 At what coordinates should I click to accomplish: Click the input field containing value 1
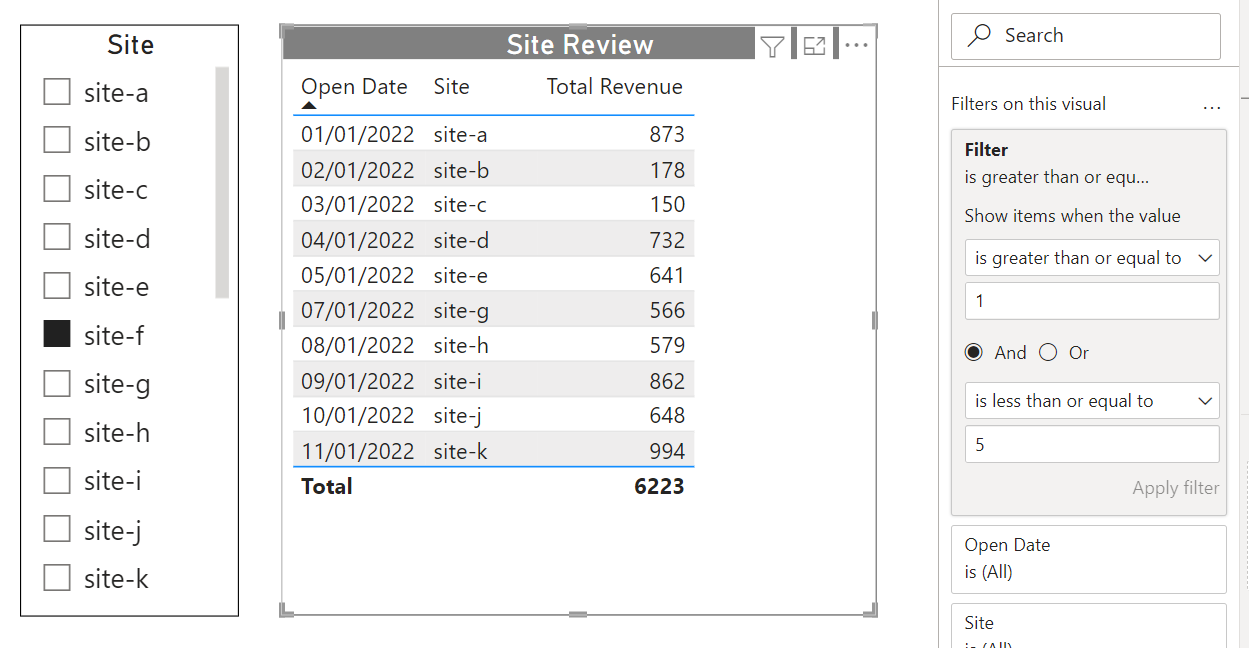pos(1092,301)
